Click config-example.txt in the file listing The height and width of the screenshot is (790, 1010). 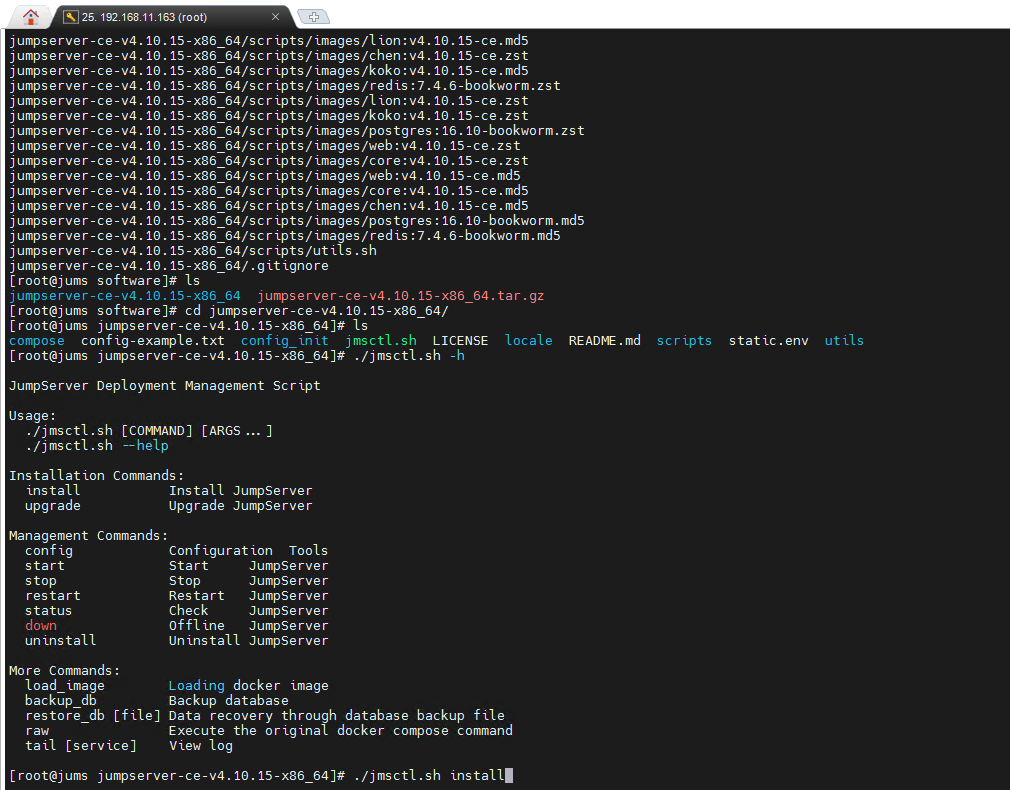tap(153, 341)
